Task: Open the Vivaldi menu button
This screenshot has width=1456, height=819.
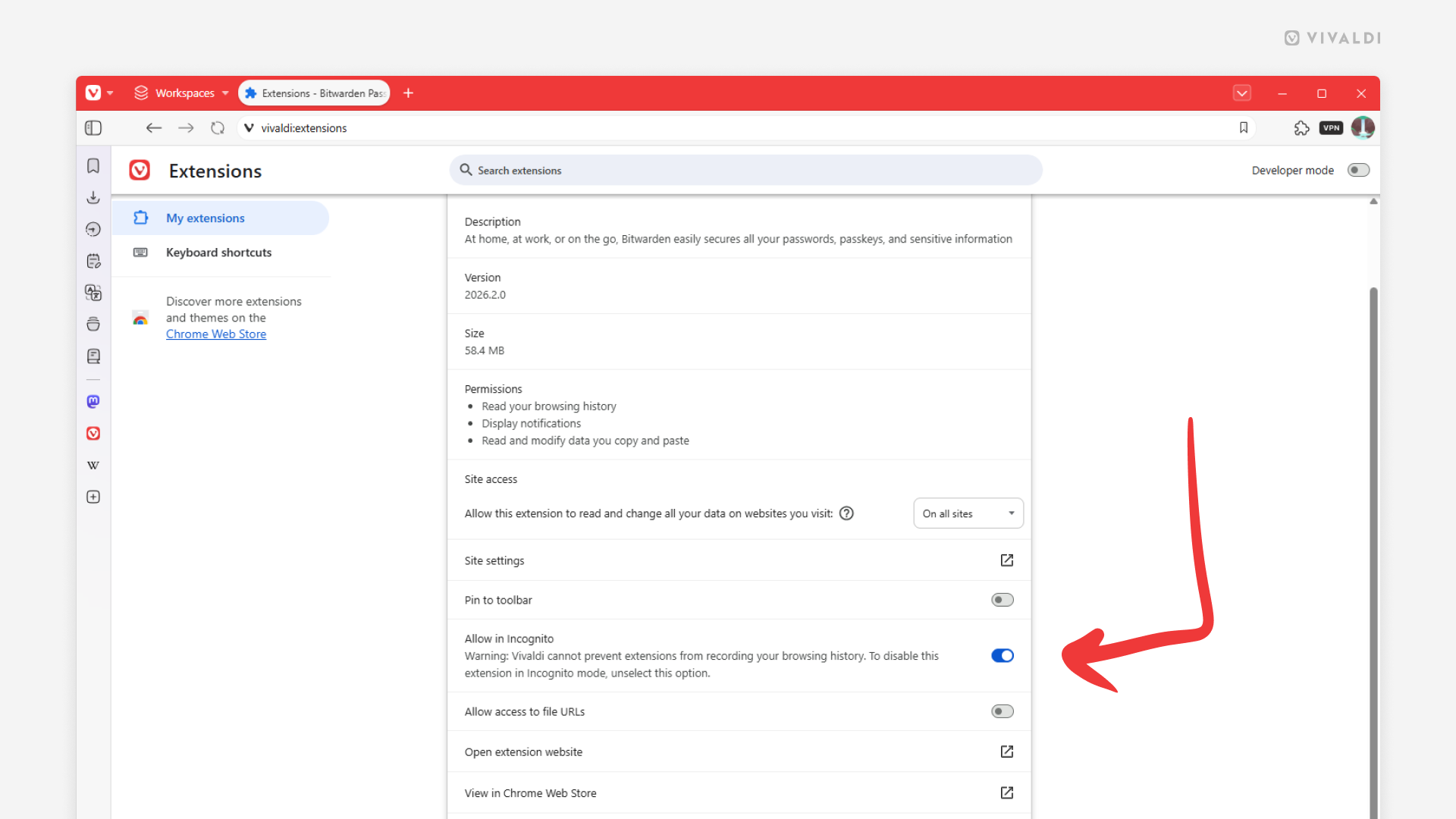Action: coord(97,93)
